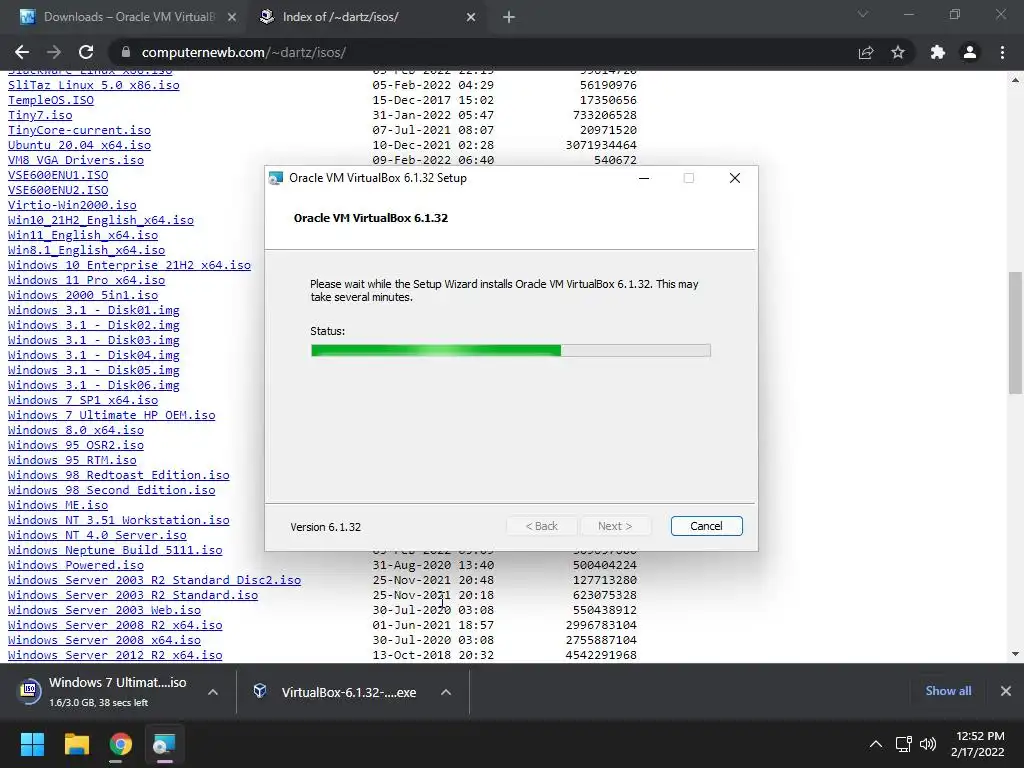Screen dimensions: 1024x768
Task: Show all downloads
Action: point(948,691)
